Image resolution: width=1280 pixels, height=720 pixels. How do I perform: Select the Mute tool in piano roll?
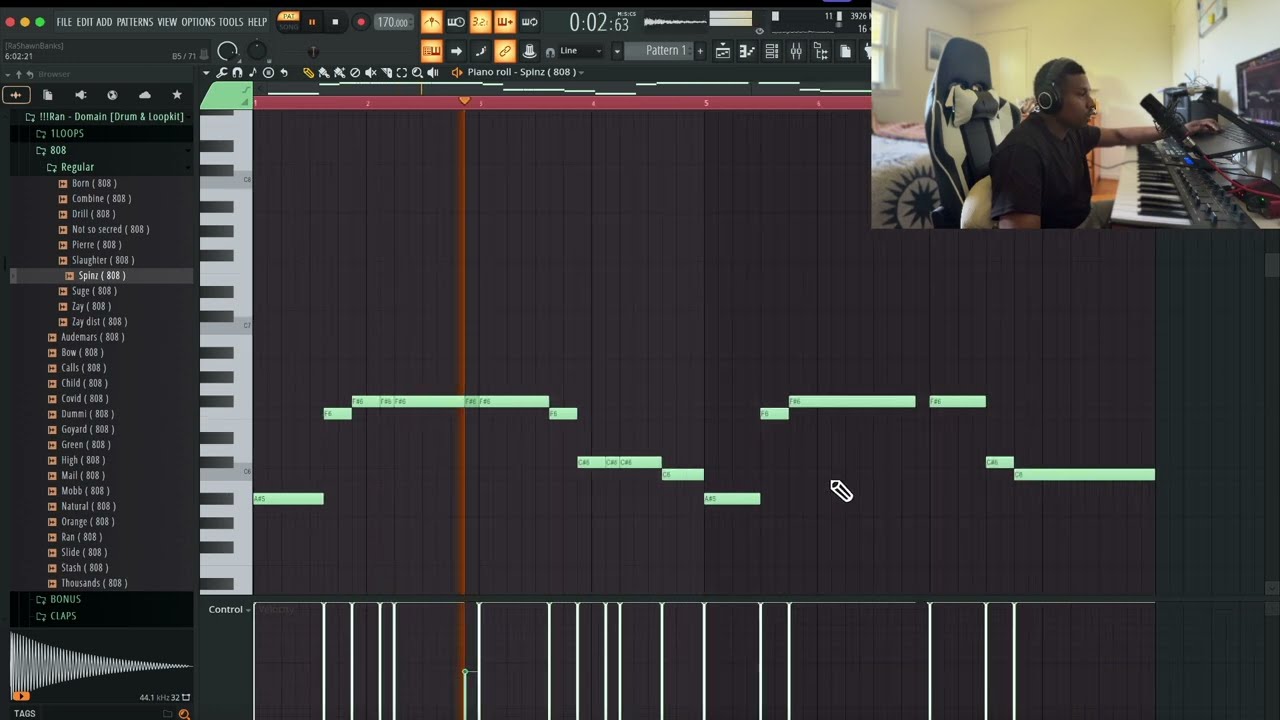point(371,72)
